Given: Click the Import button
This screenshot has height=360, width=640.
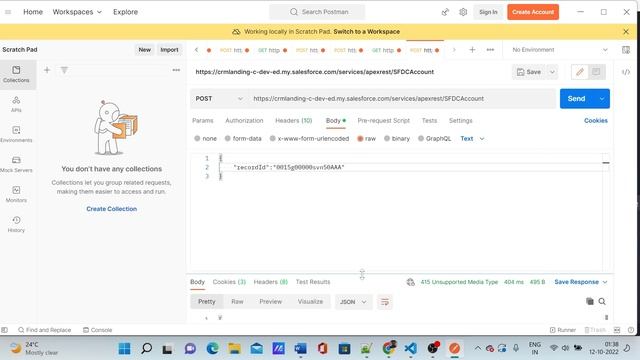Looking at the screenshot, I should click(169, 50).
